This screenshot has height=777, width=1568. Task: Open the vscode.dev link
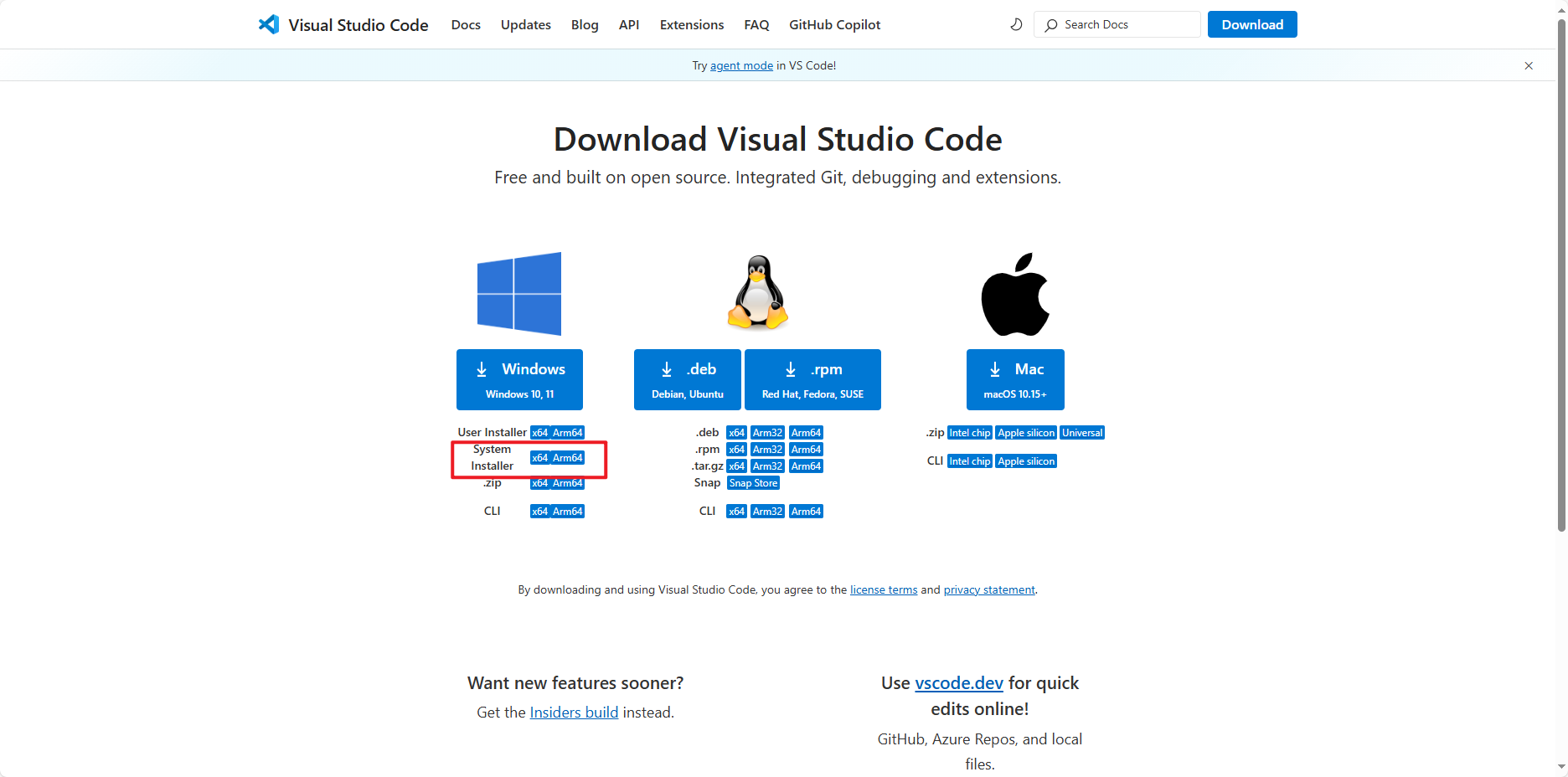click(959, 683)
